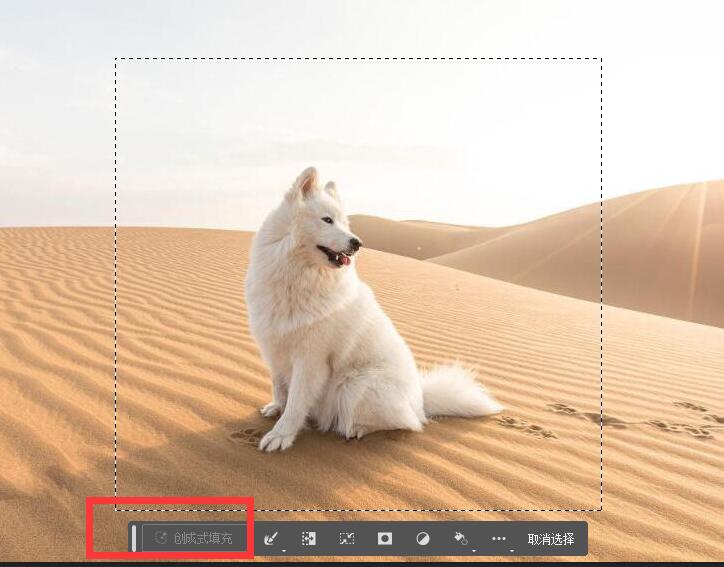The height and width of the screenshot is (567, 724).
Task: Click the invert selection icon
Action: click(x=308, y=538)
